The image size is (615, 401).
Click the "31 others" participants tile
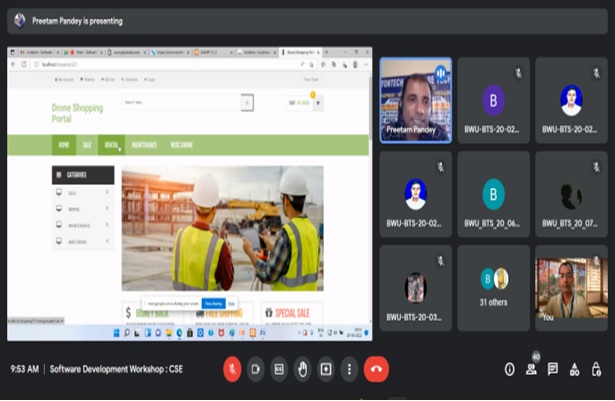(494, 288)
